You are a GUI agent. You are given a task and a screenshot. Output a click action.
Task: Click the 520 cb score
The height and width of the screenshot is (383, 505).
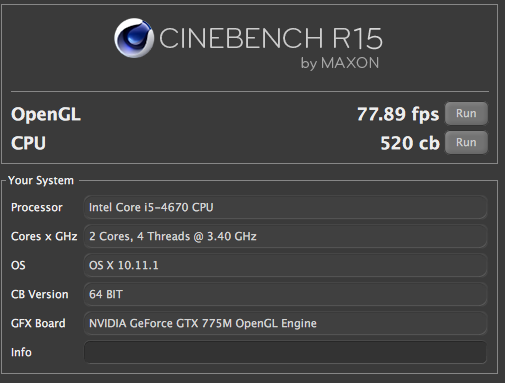[410, 143]
